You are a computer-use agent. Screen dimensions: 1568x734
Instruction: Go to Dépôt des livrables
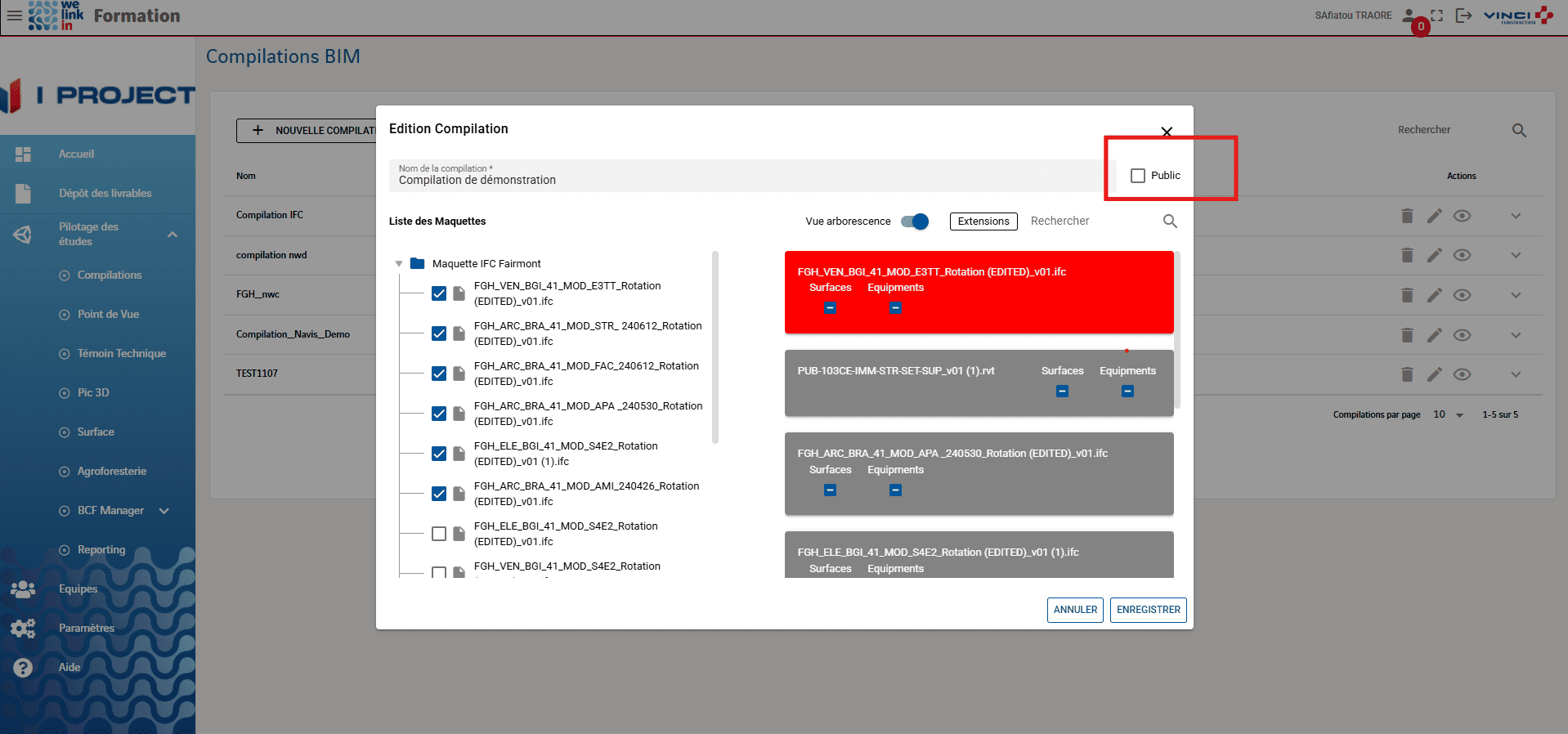(105, 194)
